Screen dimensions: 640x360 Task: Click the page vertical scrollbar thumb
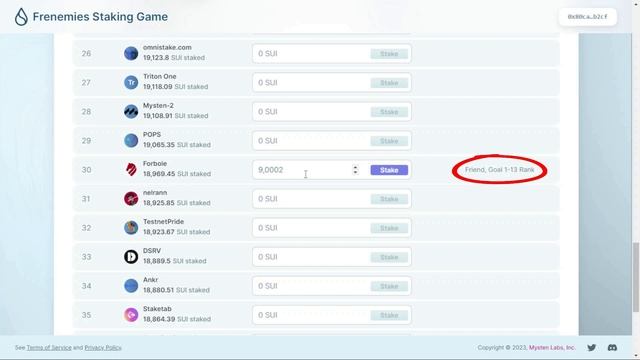pyautogui.click(x=636, y=277)
